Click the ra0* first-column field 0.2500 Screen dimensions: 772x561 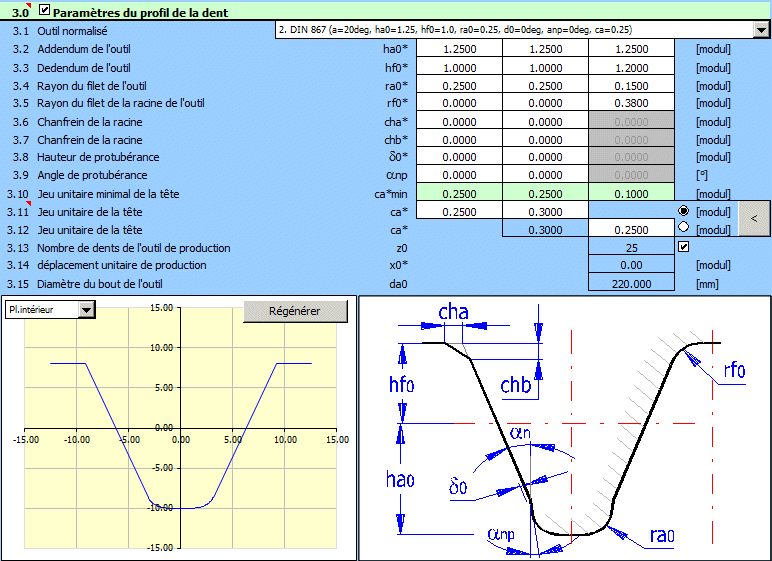click(459, 86)
